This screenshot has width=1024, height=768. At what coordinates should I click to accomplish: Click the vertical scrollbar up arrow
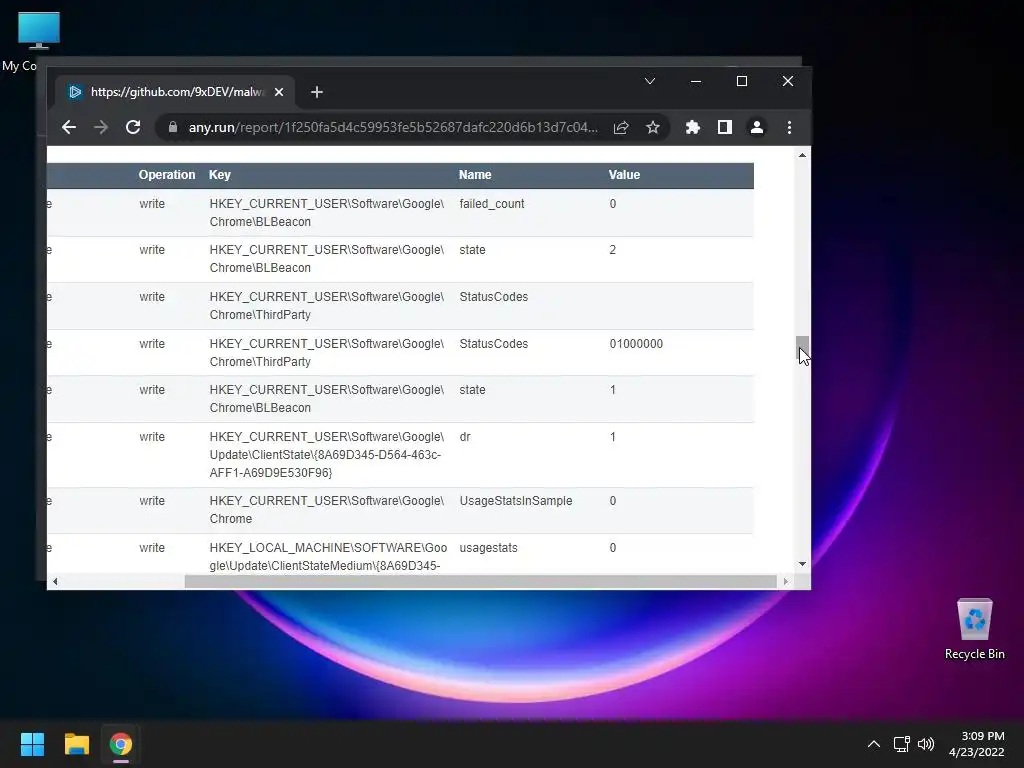pyautogui.click(x=803, y=155)
